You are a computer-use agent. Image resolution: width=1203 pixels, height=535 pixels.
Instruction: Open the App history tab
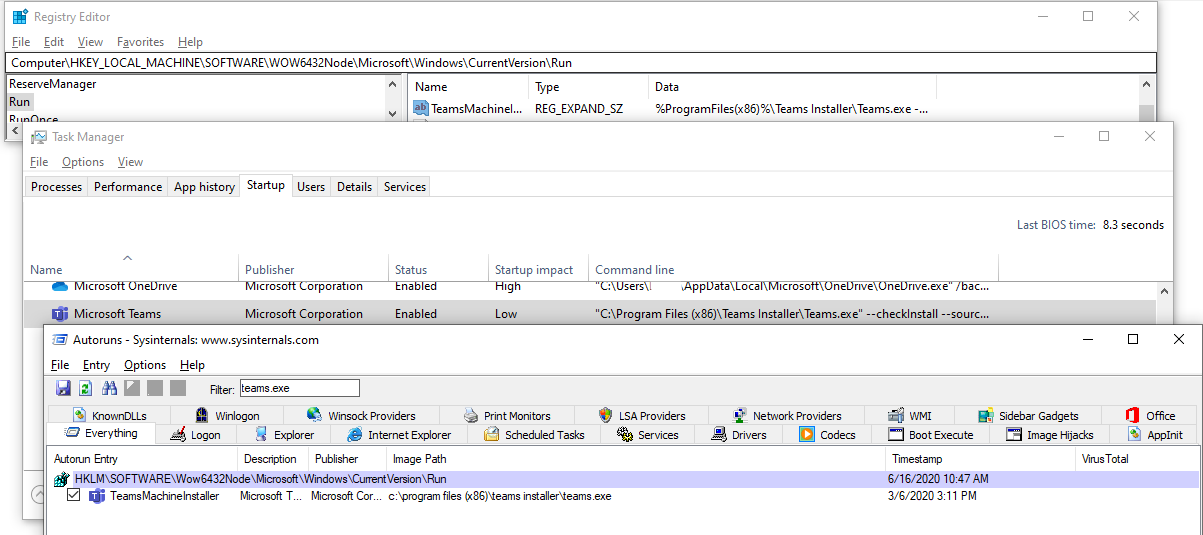[204, 187]
